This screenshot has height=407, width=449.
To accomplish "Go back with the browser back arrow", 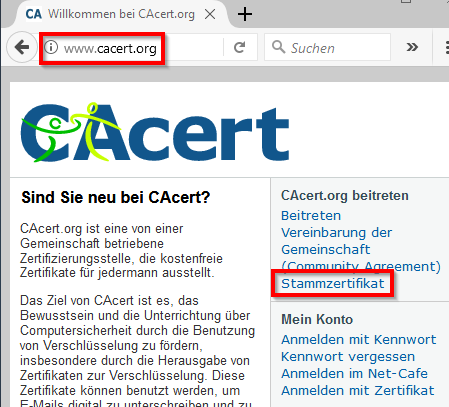I will click(22, 47).
